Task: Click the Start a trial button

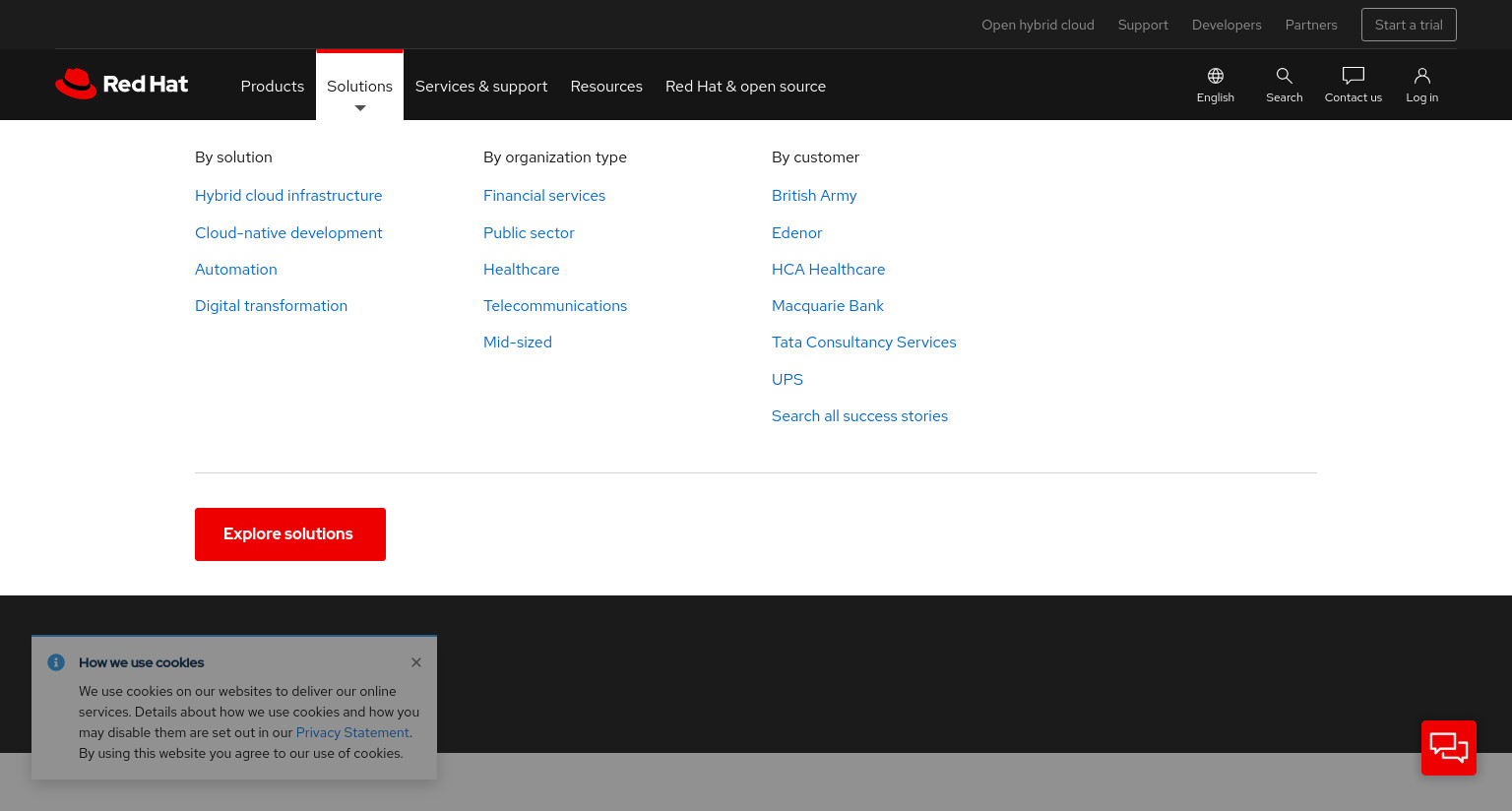Action: 1409,25
